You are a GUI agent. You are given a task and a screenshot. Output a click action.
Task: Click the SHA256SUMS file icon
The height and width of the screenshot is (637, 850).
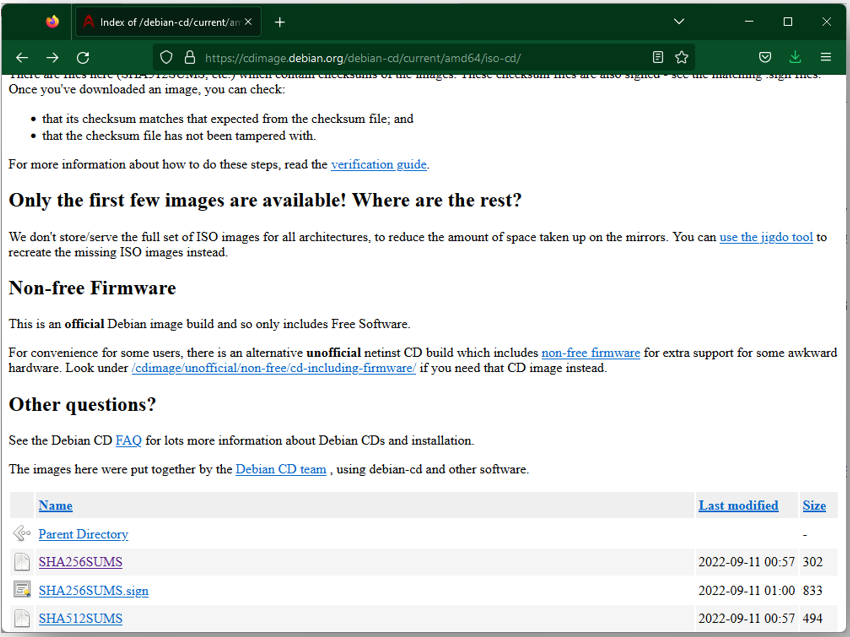(x=22, y=562)
